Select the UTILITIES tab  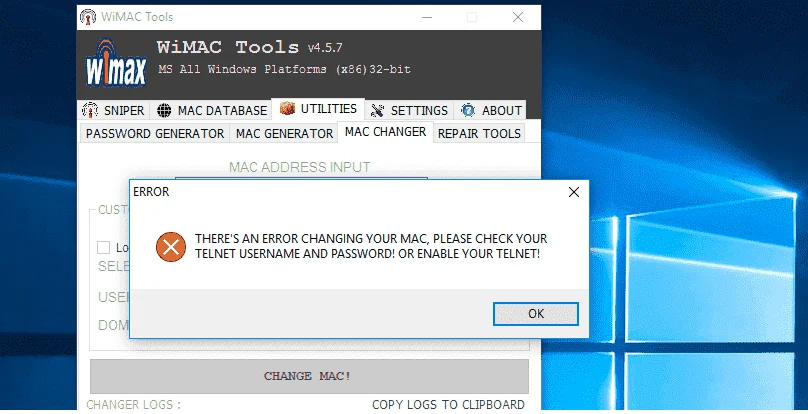coord(318,109)
